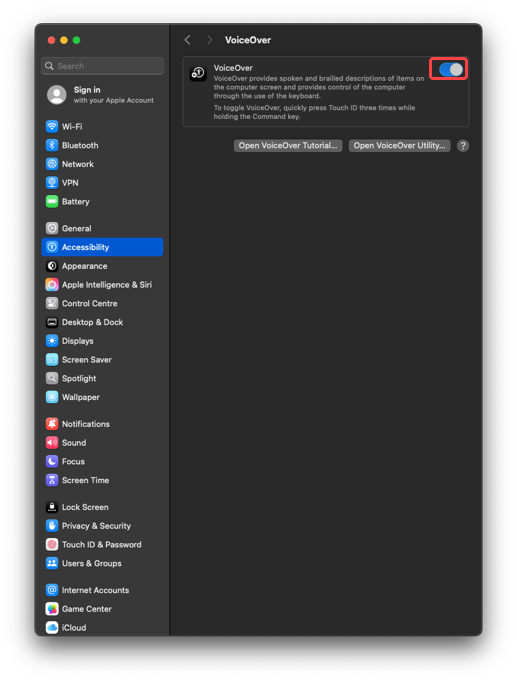Open Users & Groups settings
517x682 pixels.
click(102, 563)
